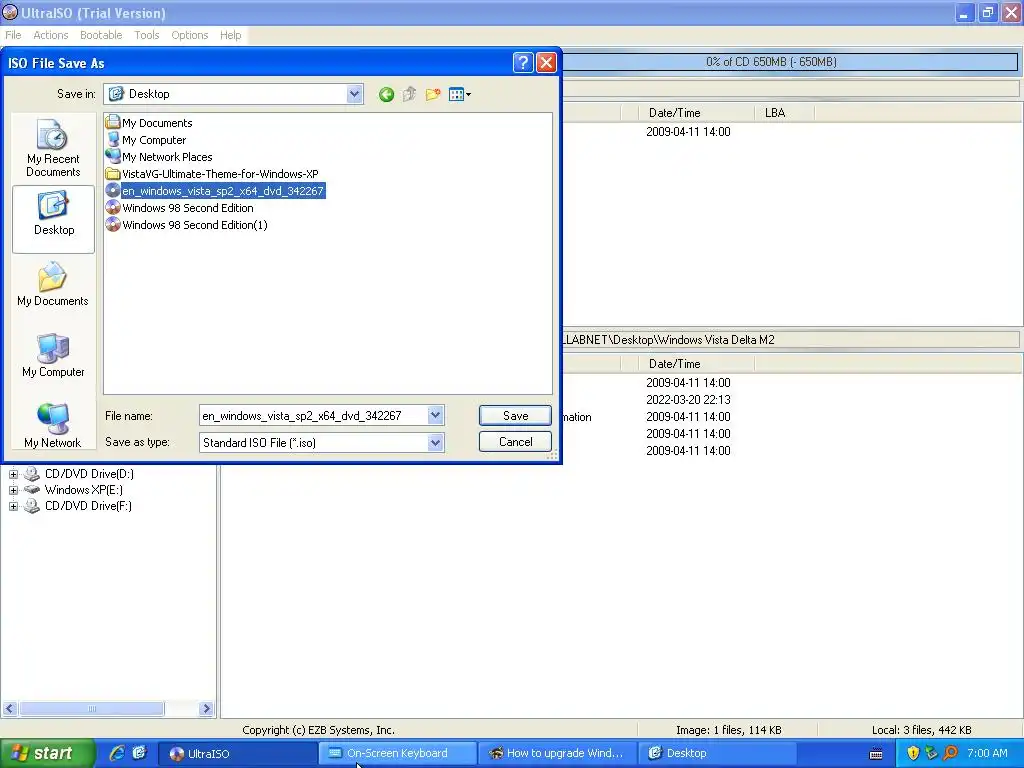Open the Help menu
Screen dimensions: 1024x768
[230, 35]
